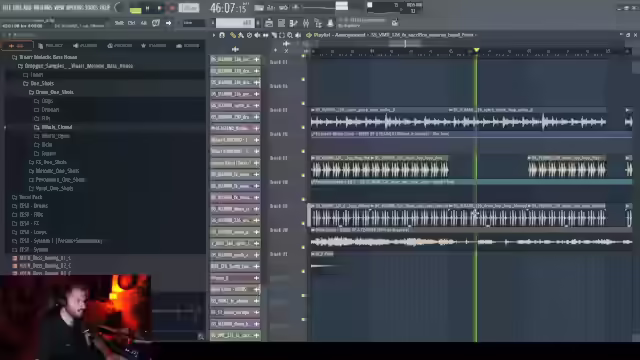
Task: Expand the Vocal_One_Shots folder
Action: 51,189
